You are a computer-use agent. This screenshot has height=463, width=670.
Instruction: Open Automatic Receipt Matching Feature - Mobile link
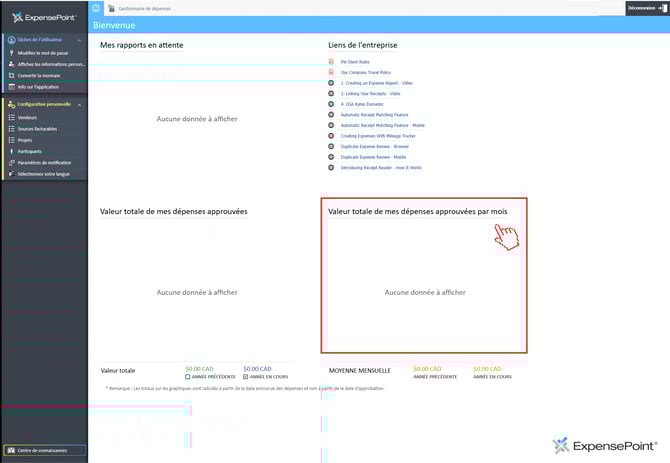click(x=382, y=126)
